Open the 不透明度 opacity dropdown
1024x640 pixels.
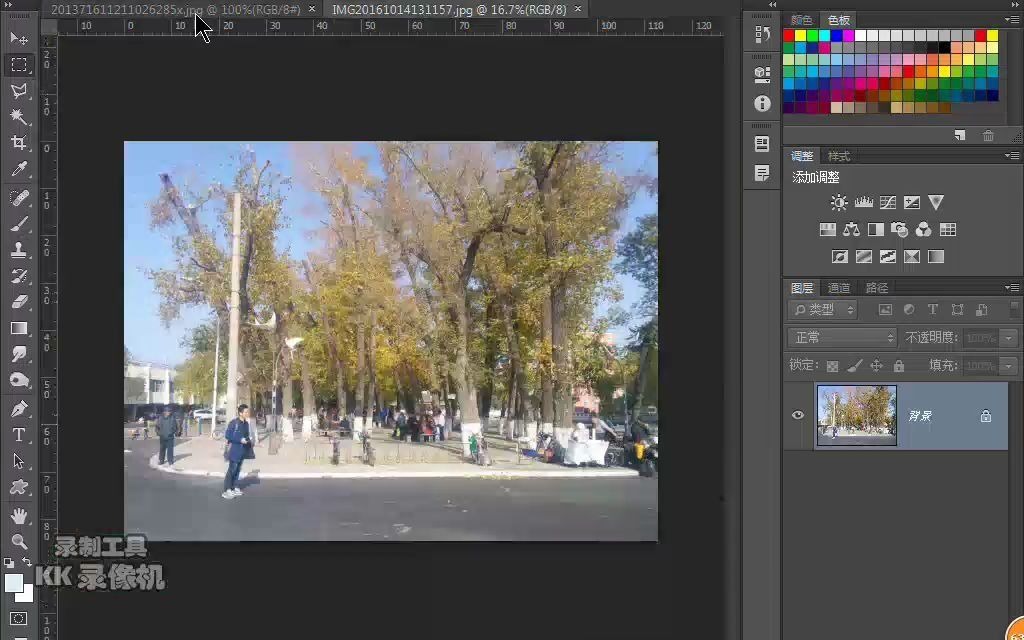click(x=1007, y=338)
